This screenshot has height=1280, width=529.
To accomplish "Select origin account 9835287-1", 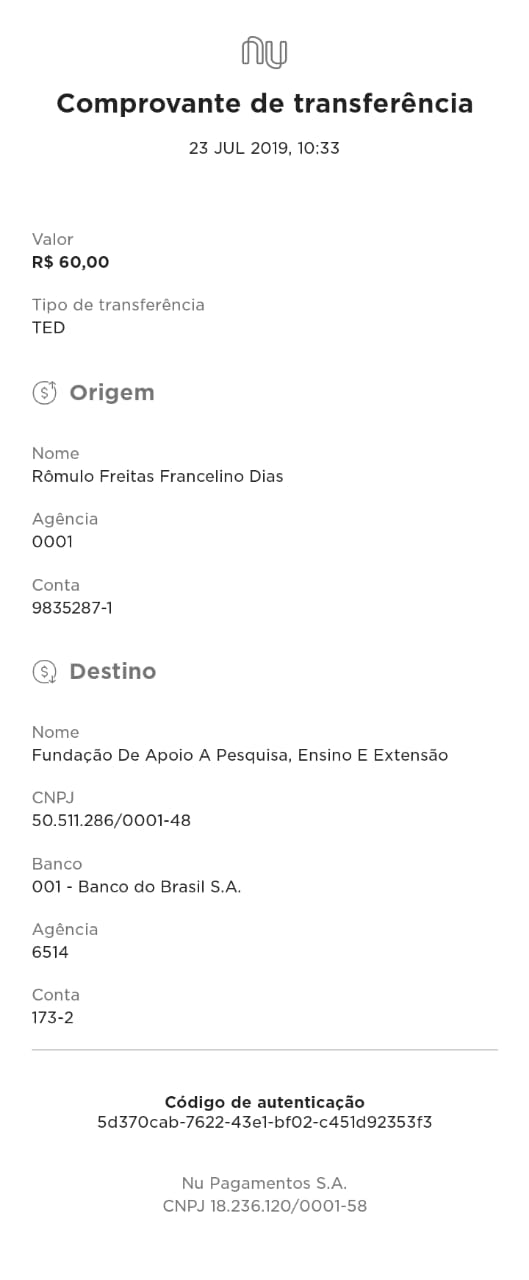I will point(72,608).
